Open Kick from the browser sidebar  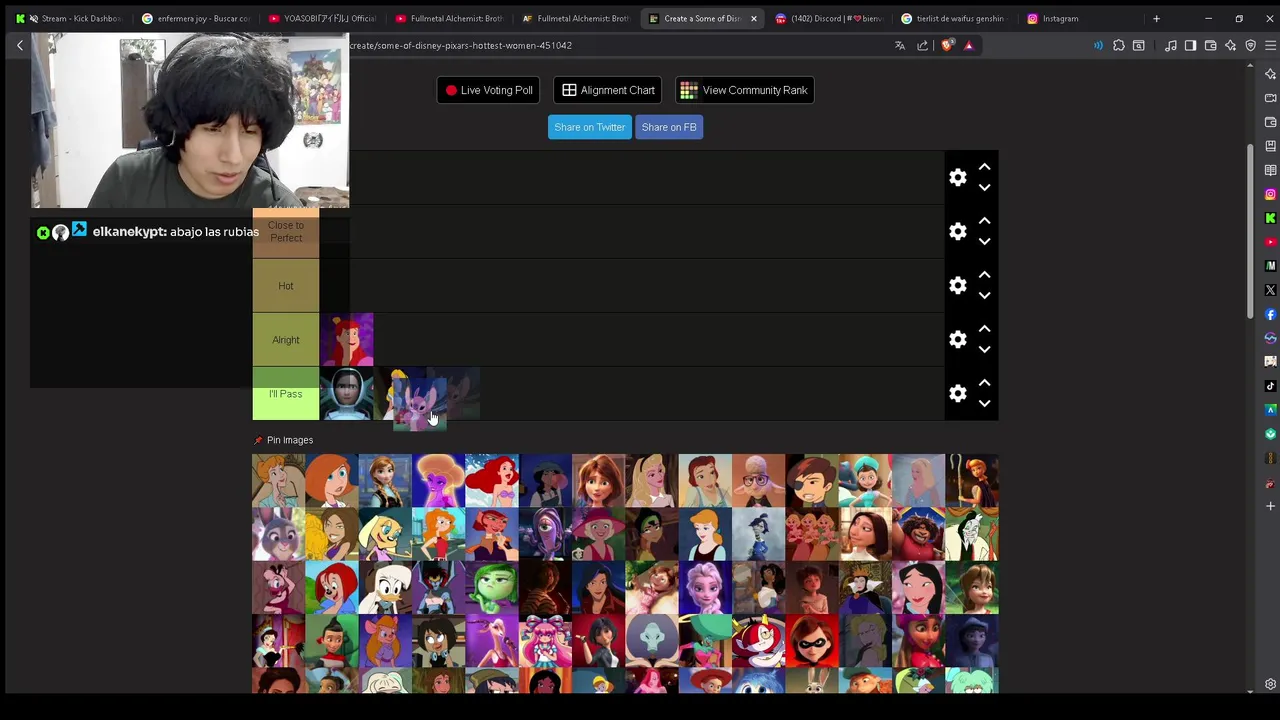(x=1270, y=218)
